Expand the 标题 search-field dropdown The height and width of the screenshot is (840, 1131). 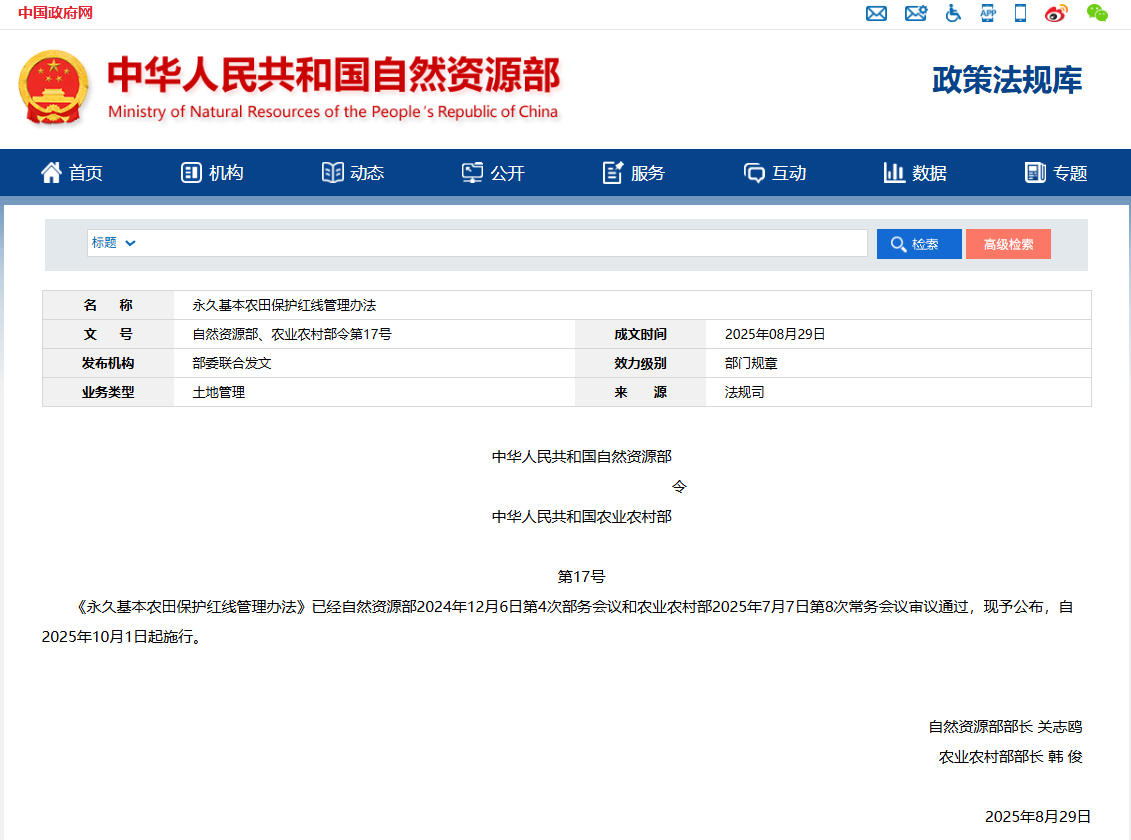113,243
